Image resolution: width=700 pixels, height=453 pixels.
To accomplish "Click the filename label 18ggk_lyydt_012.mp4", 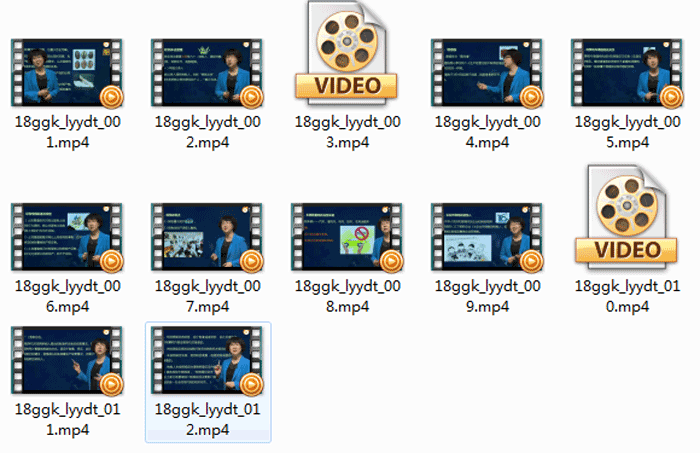I will (207, 419).
